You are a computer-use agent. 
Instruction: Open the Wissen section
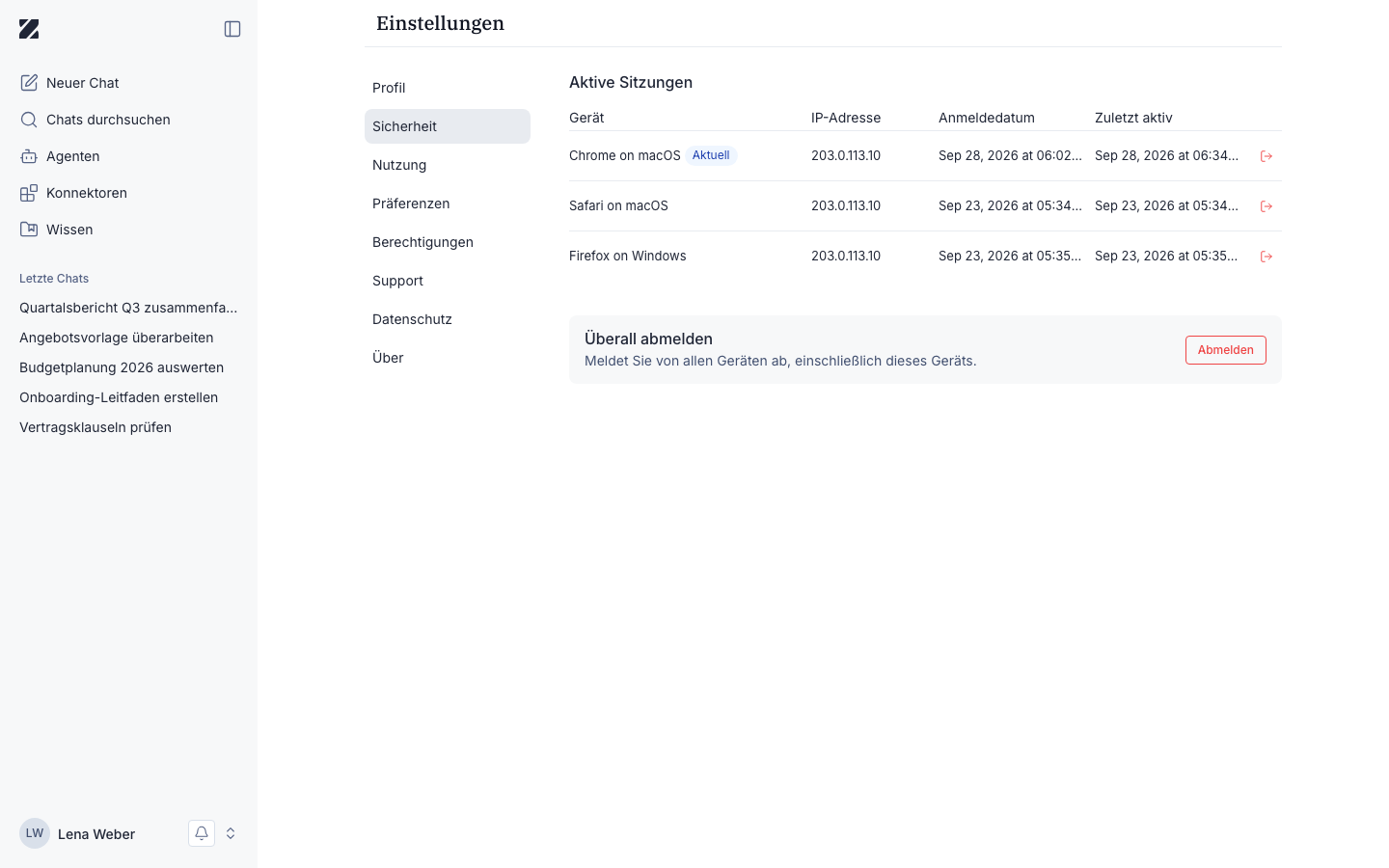(128, 230)
